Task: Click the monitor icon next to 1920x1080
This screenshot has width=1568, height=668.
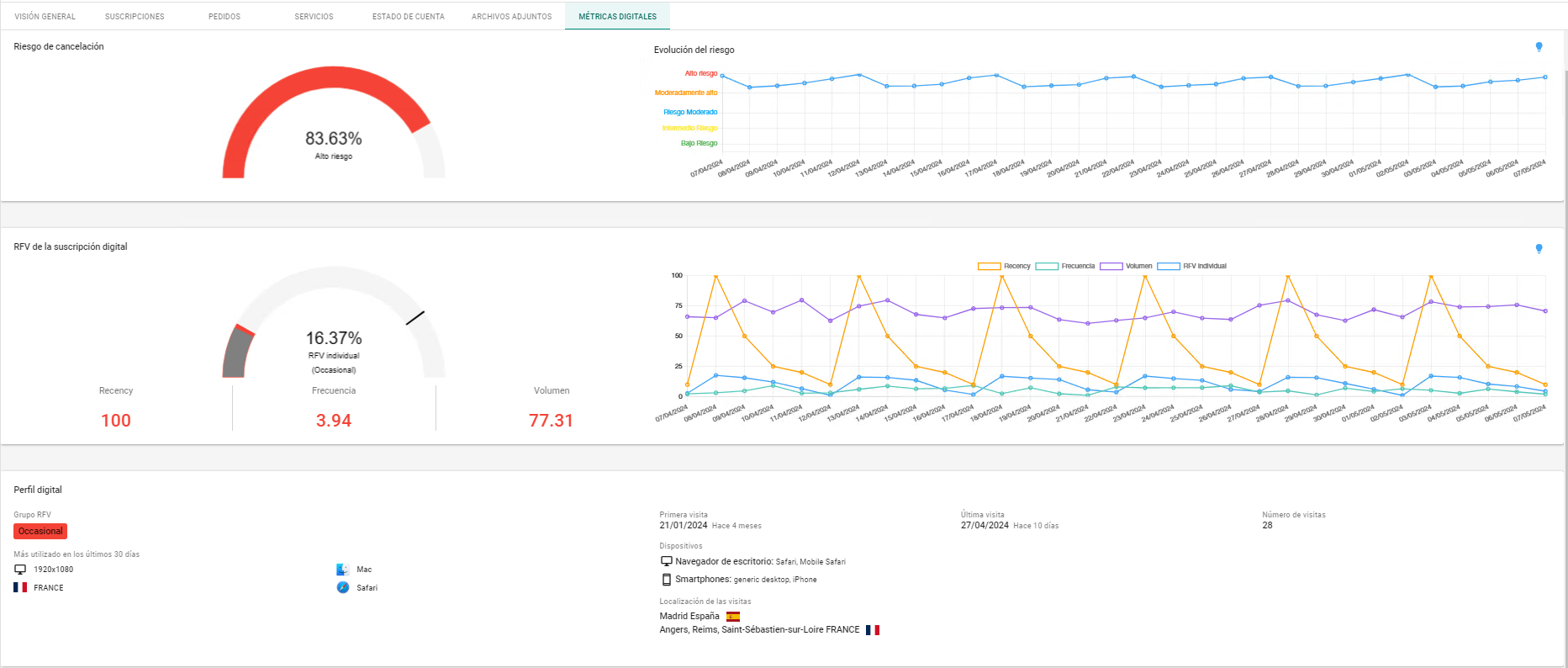Action: click(x=20, y=570)
